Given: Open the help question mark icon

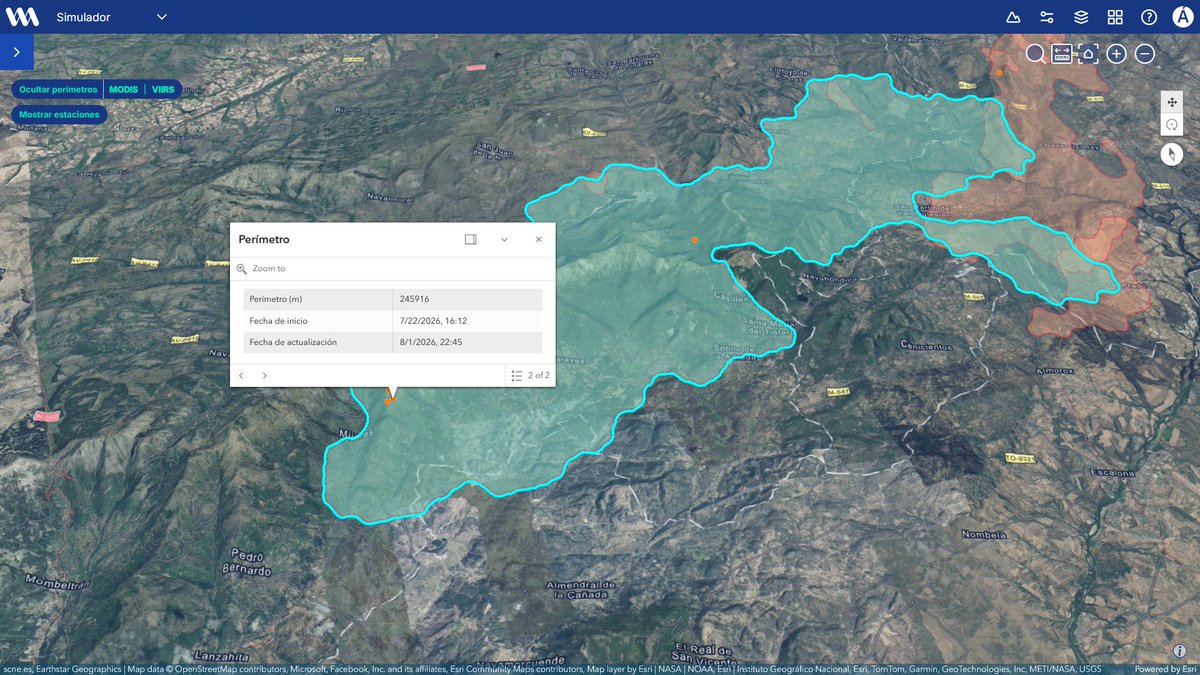Looking at the screenshot, I should click(1149, 17).
